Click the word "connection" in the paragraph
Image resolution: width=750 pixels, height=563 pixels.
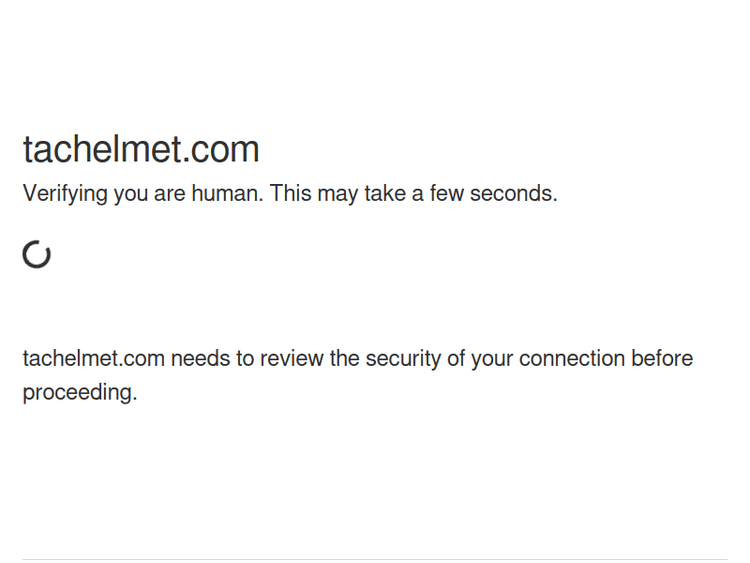[x=571, y=359]
